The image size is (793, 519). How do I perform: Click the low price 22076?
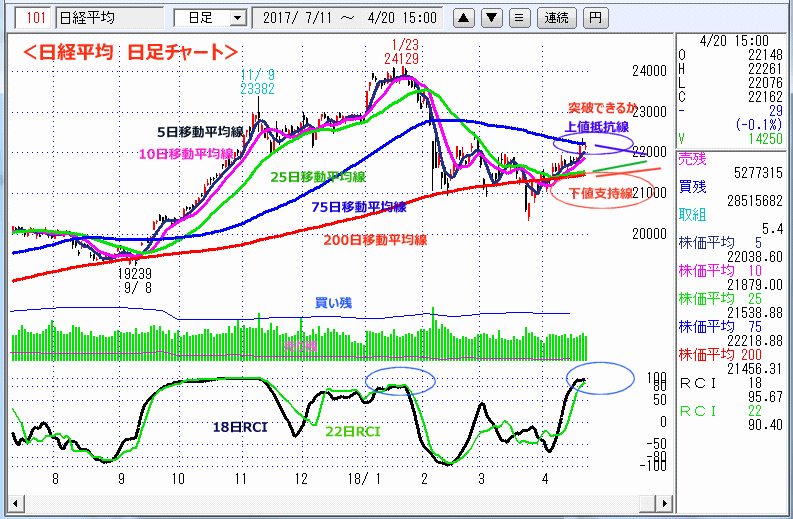click(765, 82)
